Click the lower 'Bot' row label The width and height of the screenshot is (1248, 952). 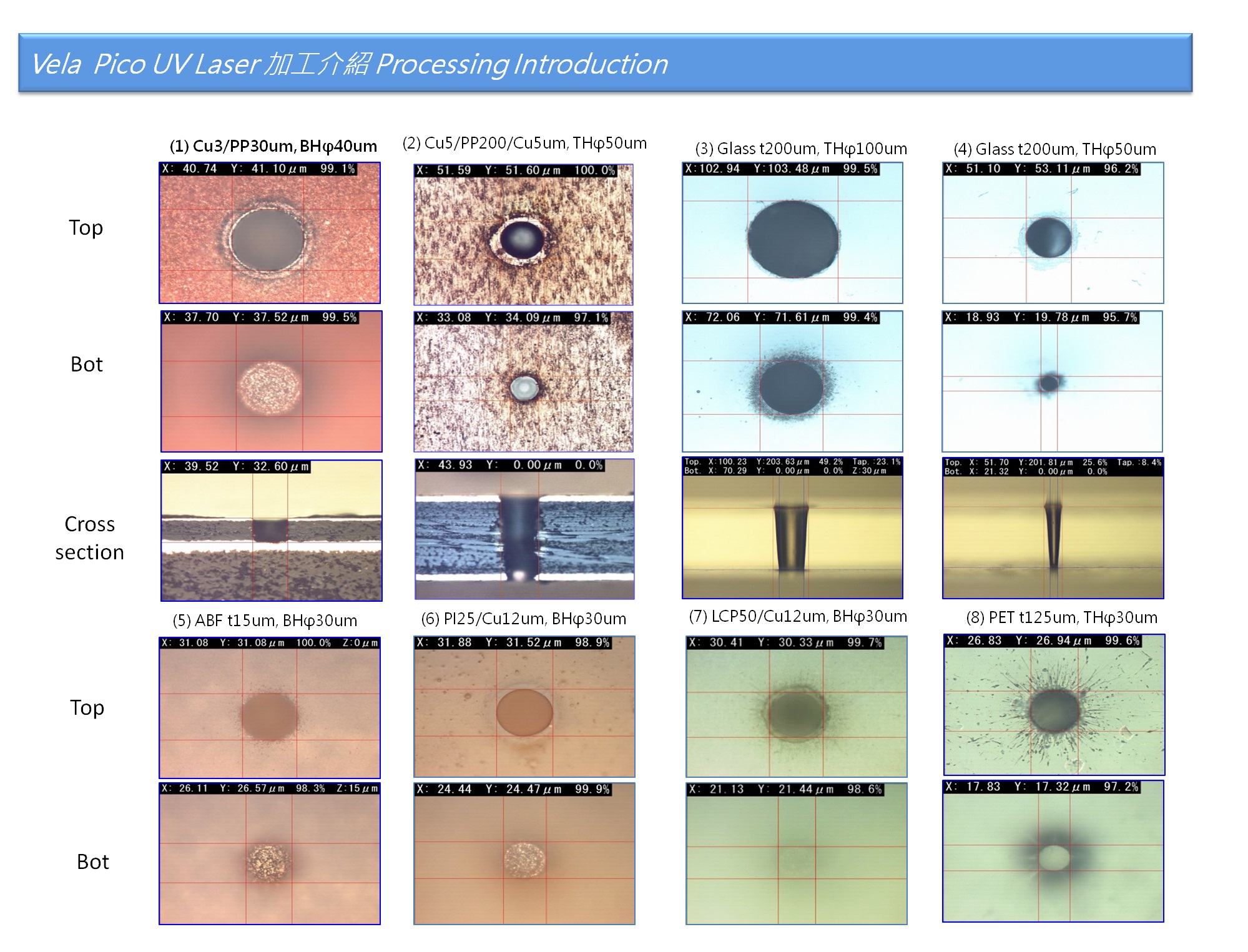coord(93,861)
